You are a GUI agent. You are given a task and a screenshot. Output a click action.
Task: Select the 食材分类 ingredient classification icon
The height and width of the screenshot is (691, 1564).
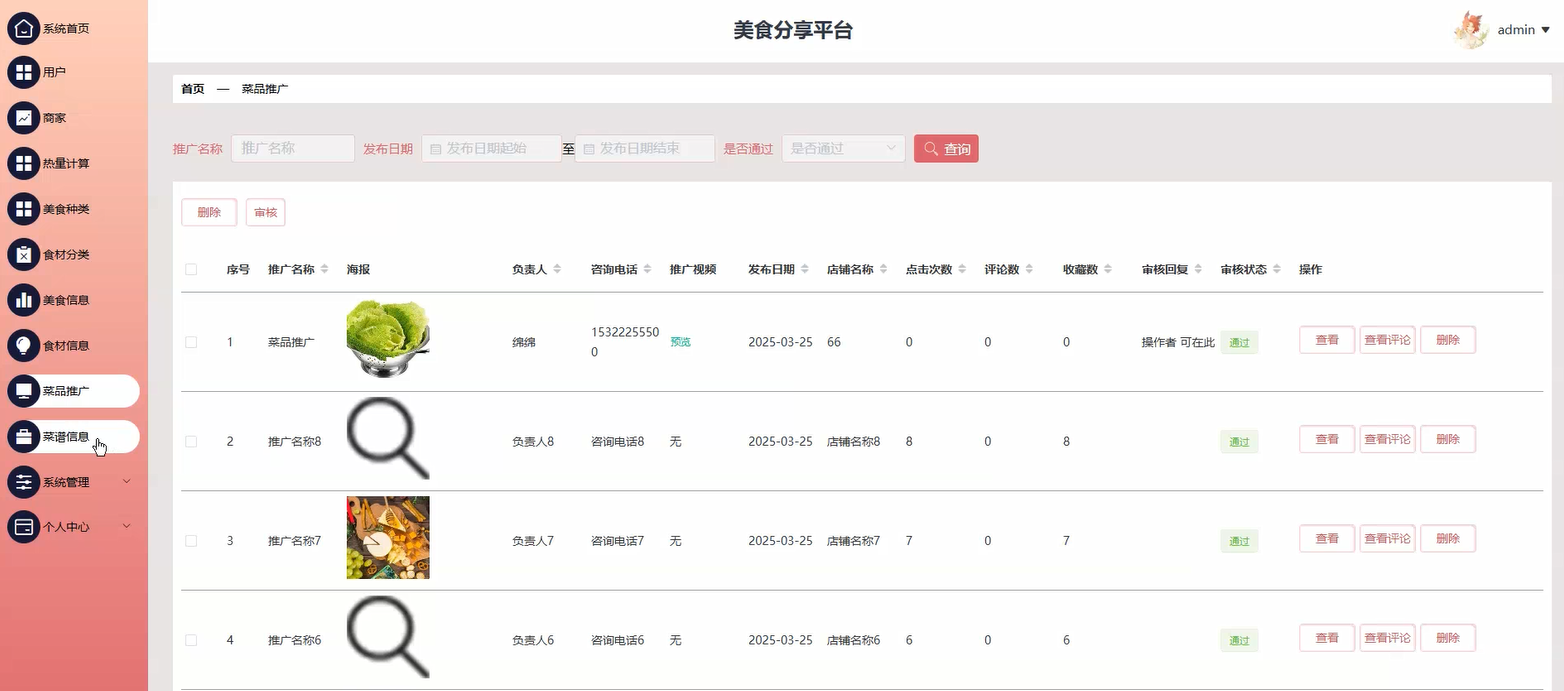tap(23, 254)
